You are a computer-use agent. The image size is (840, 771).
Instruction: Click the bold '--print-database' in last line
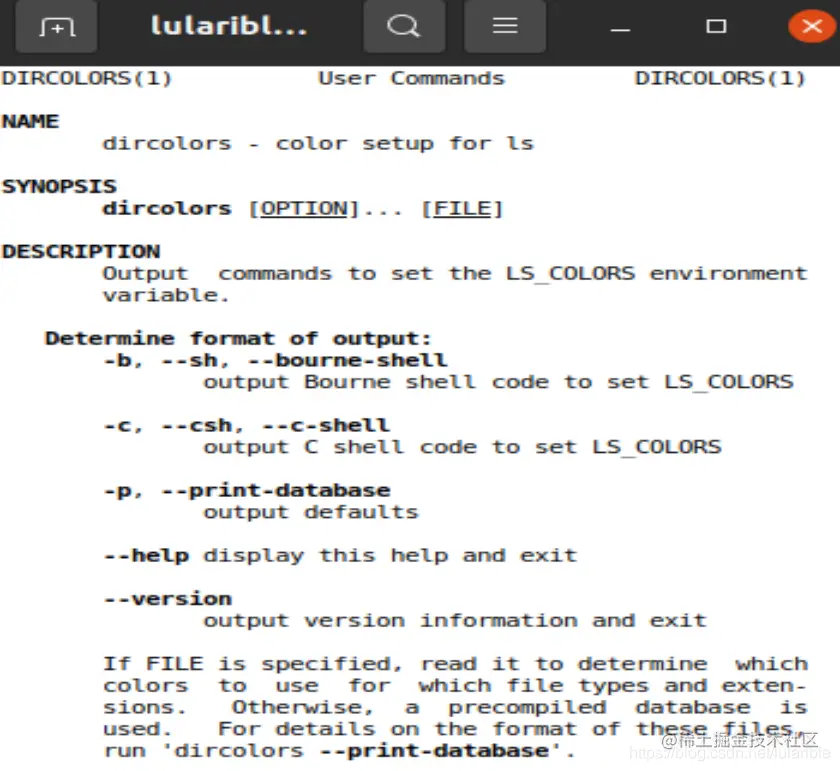pos(434,751)
